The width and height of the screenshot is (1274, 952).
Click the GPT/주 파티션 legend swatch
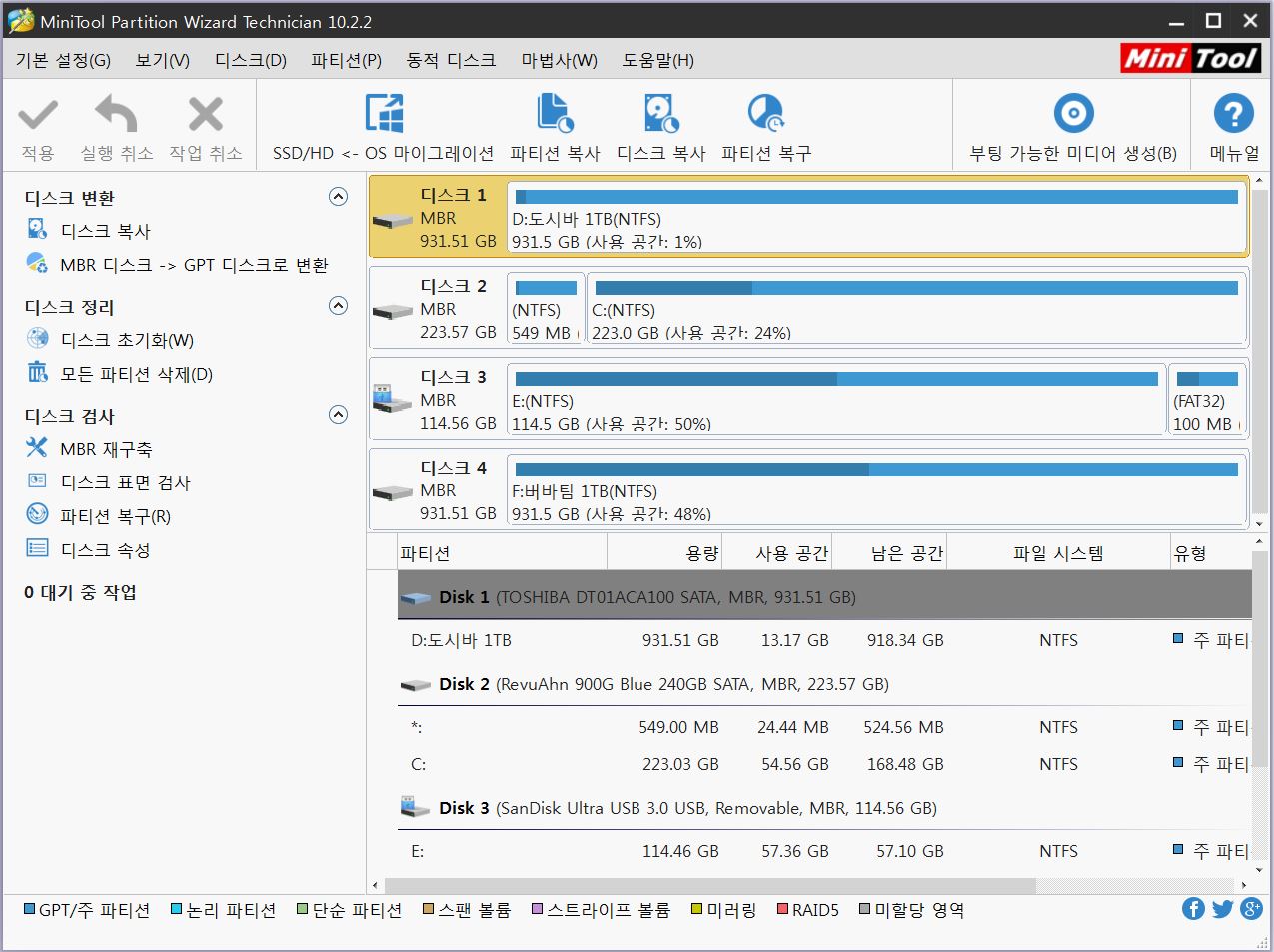click(30, 909)
